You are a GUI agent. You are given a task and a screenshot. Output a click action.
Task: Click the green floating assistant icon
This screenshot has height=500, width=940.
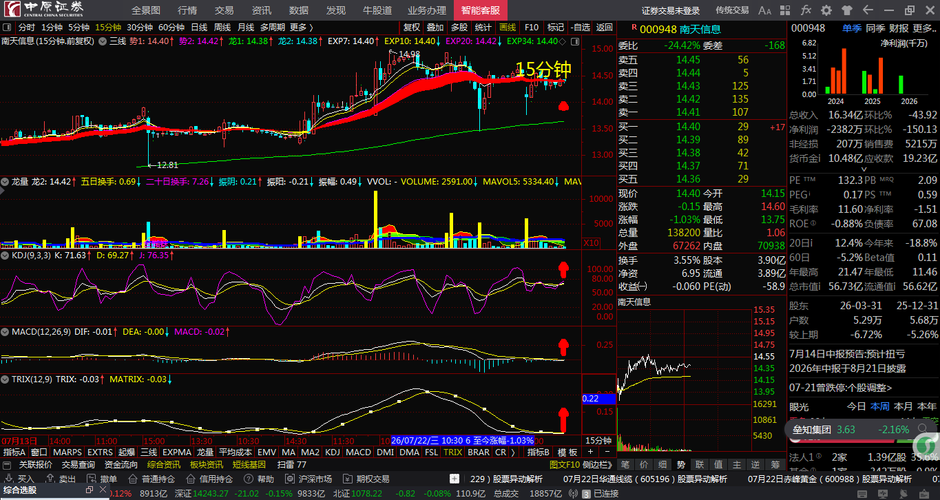(927, 445)
